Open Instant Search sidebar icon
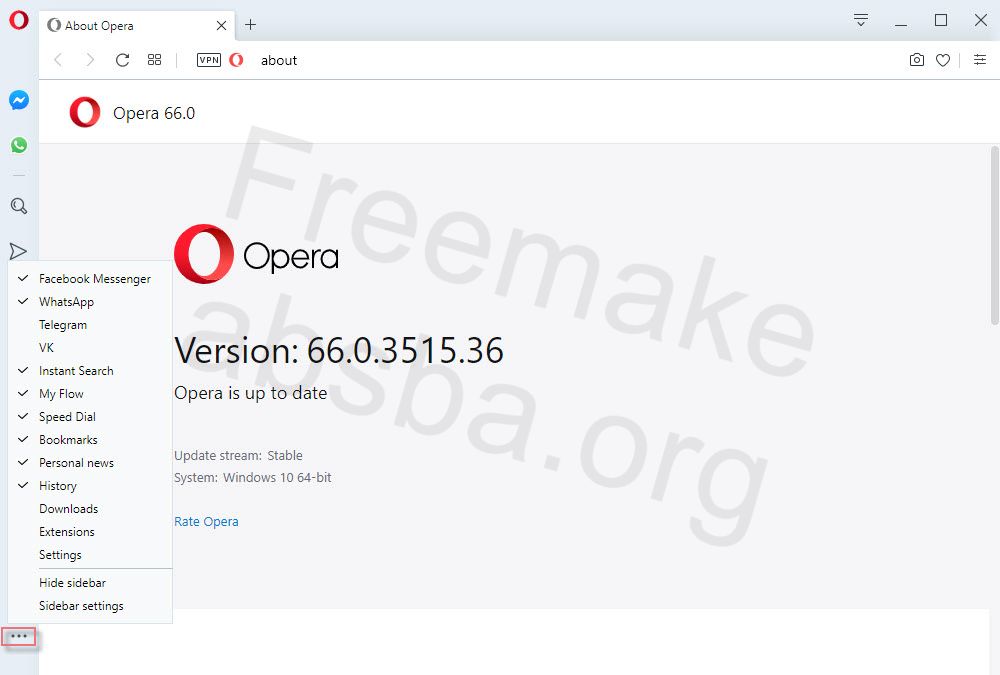This screenshot has height=675, width=1000. tap(18, 205)
